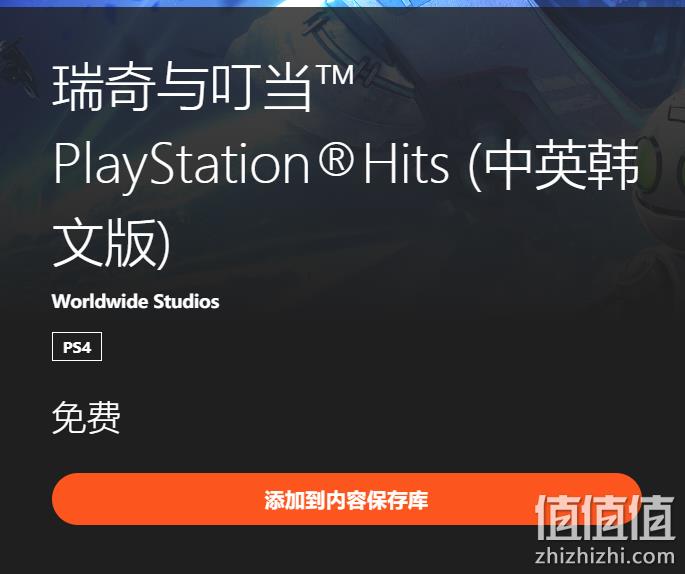Image resolution: width=685 pixels, height=574 pixels.
Task: Click the 瑞奇与叮当 game title
Action: pyautogui.click(x=183, y=86)
